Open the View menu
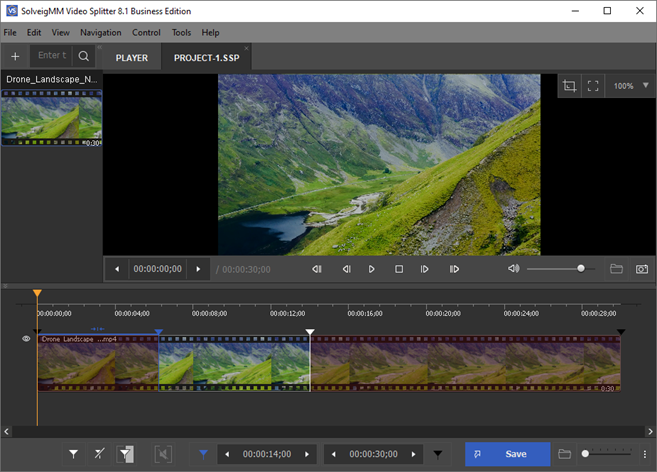Image resolution: width=657 pixels, height=472 pixels. [60, 32]
